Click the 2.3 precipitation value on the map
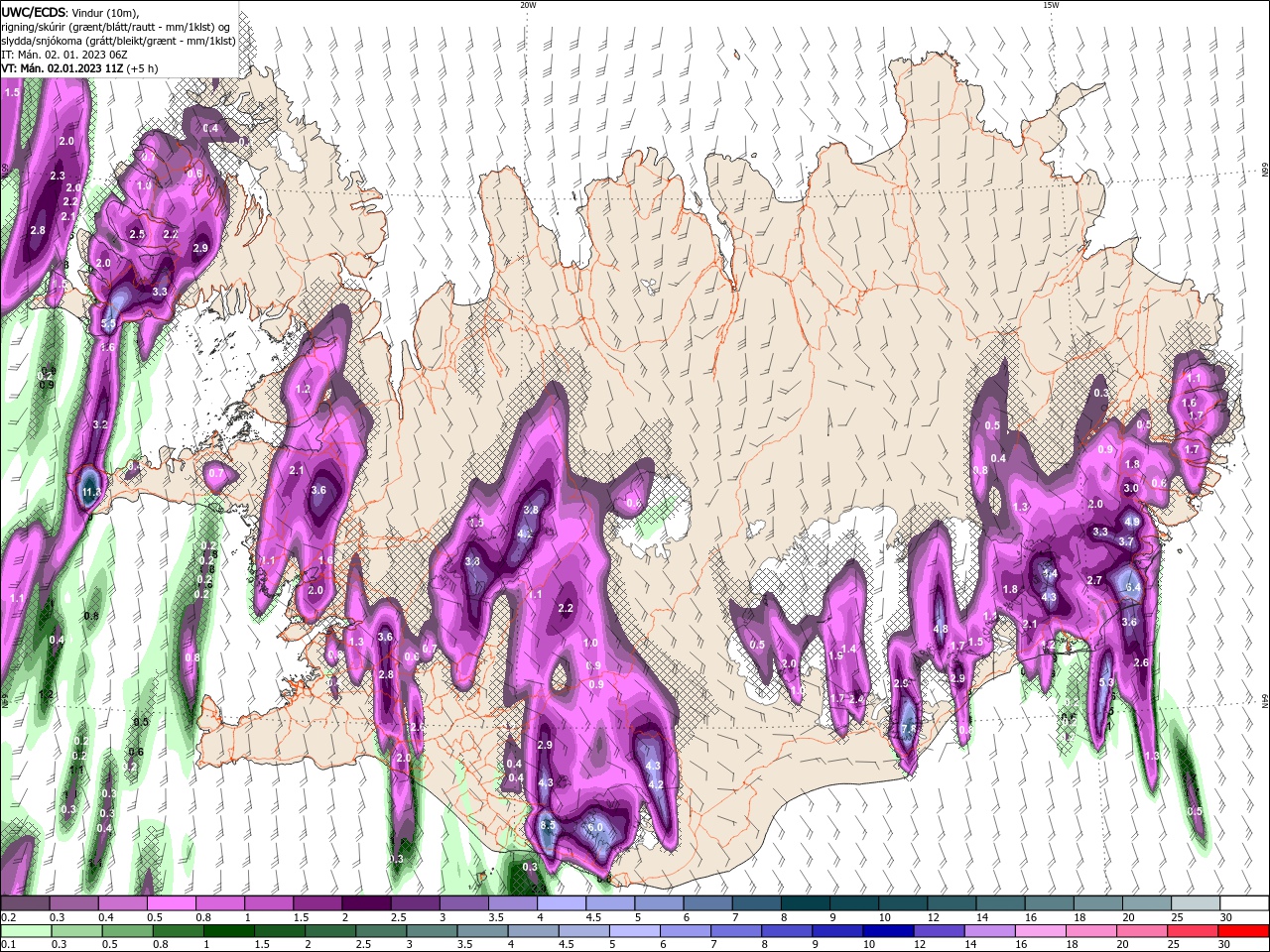1270x952 pixels. [59, 176]
